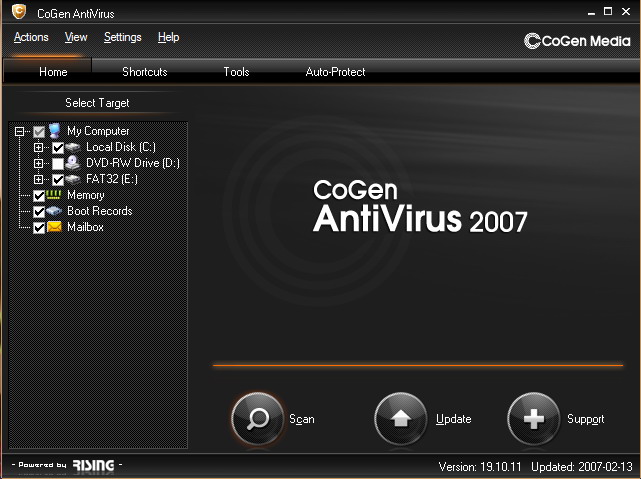Uncheck the Memory checkbox
This screenshot has width=641, height=479.
pos(39,195)
